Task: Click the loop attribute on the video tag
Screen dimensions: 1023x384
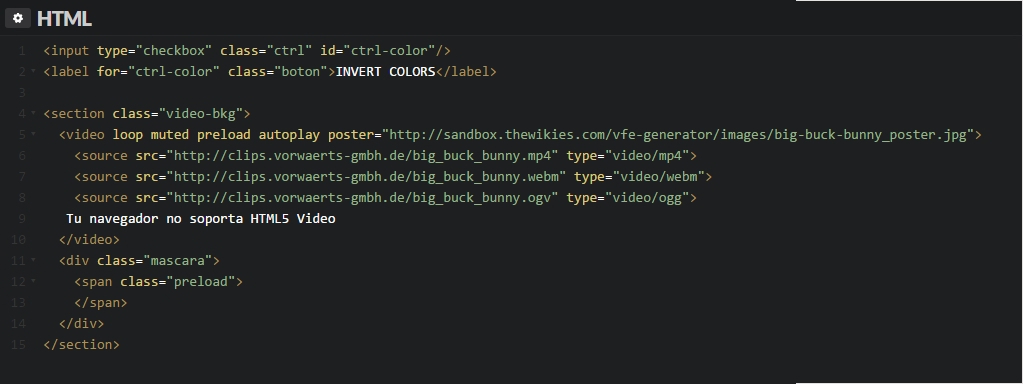Action: (128, 135)
